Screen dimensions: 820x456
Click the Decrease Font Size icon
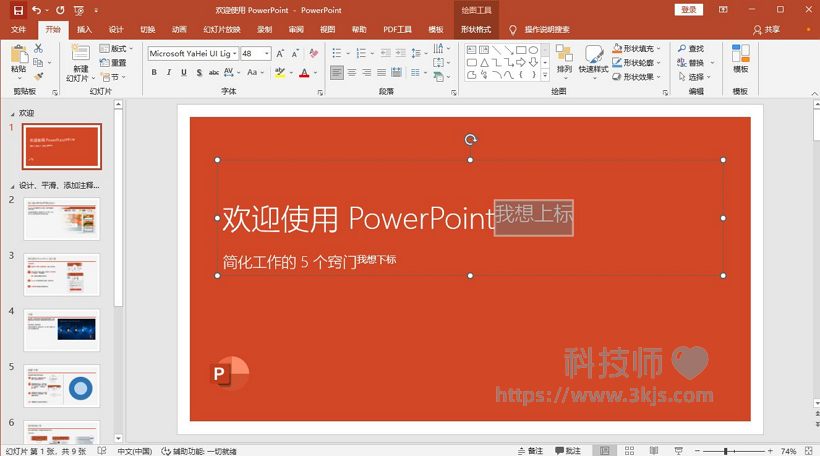(x=295, y=53)
